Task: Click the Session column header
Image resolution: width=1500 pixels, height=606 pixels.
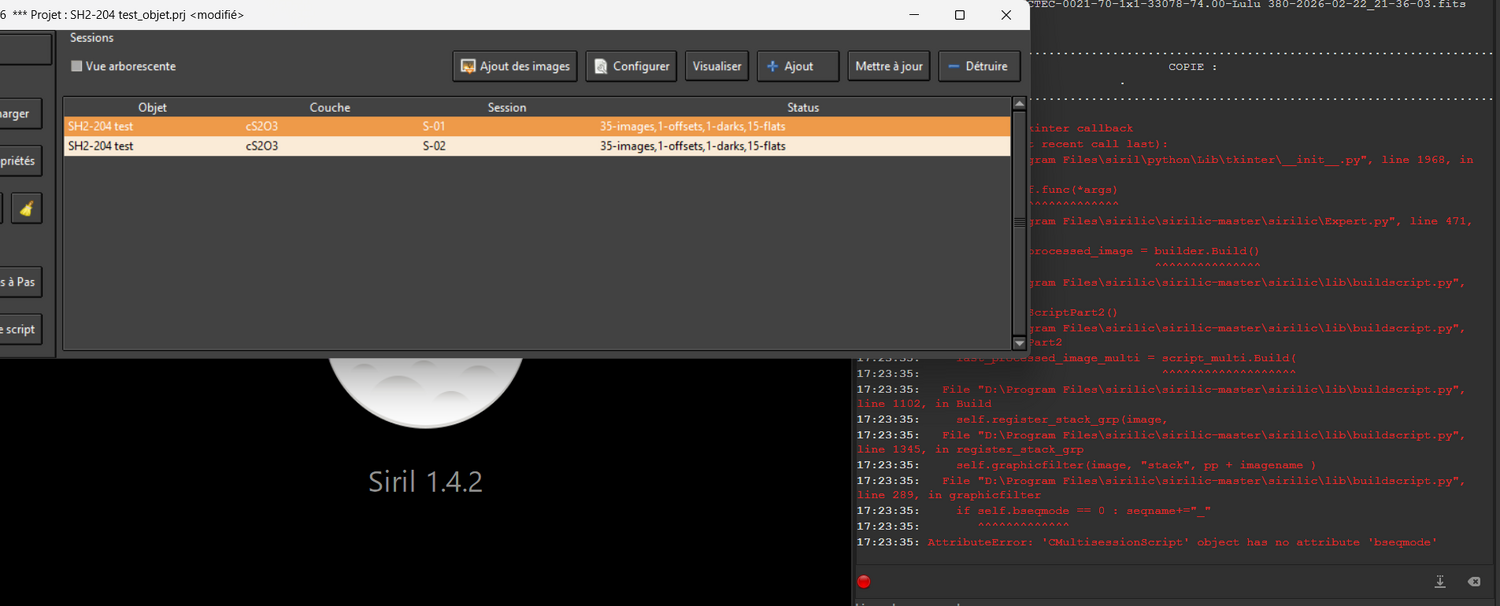Action: (507, 107)
